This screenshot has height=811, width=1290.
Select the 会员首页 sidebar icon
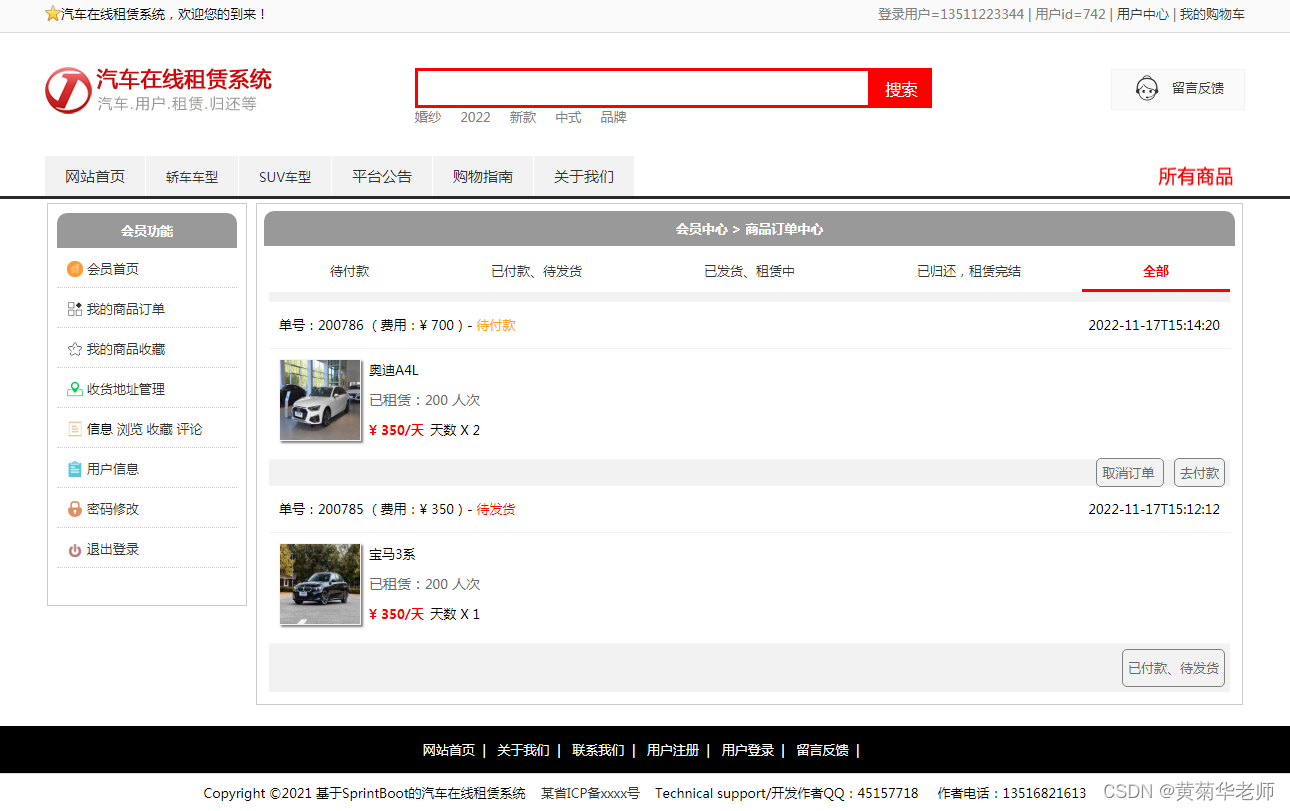pyautogui.click(x=75, y=269)
